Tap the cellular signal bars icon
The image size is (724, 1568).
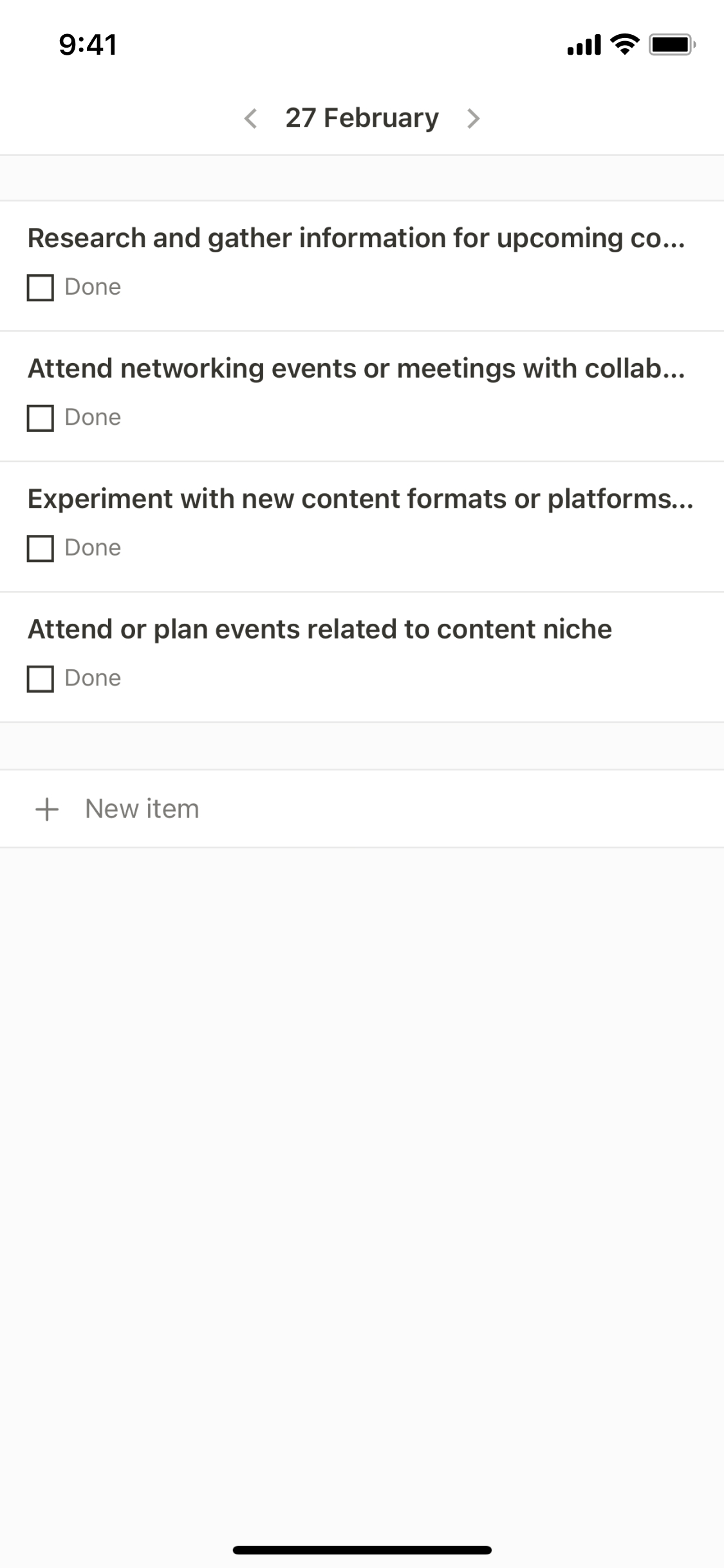tap(584, 45)
